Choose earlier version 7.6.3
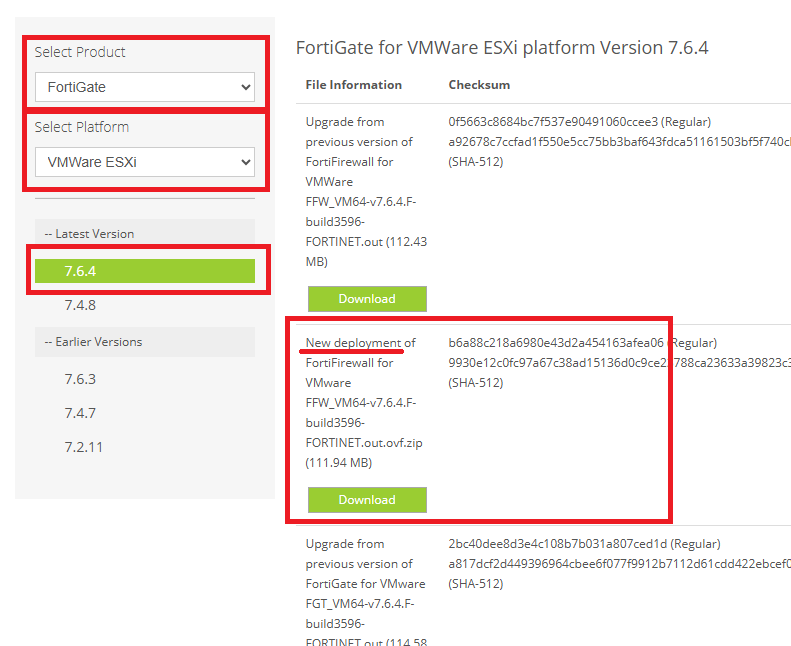Viewport: 791px width, 646px height. tap(80, 379)
